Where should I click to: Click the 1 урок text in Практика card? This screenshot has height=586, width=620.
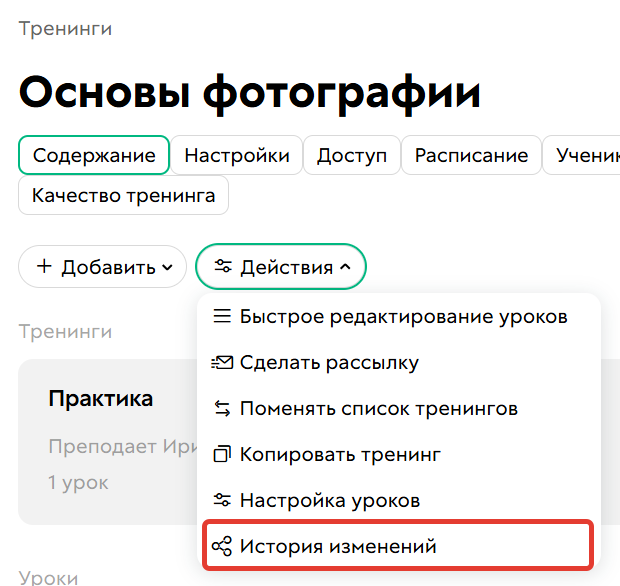(x=78, y=482)
